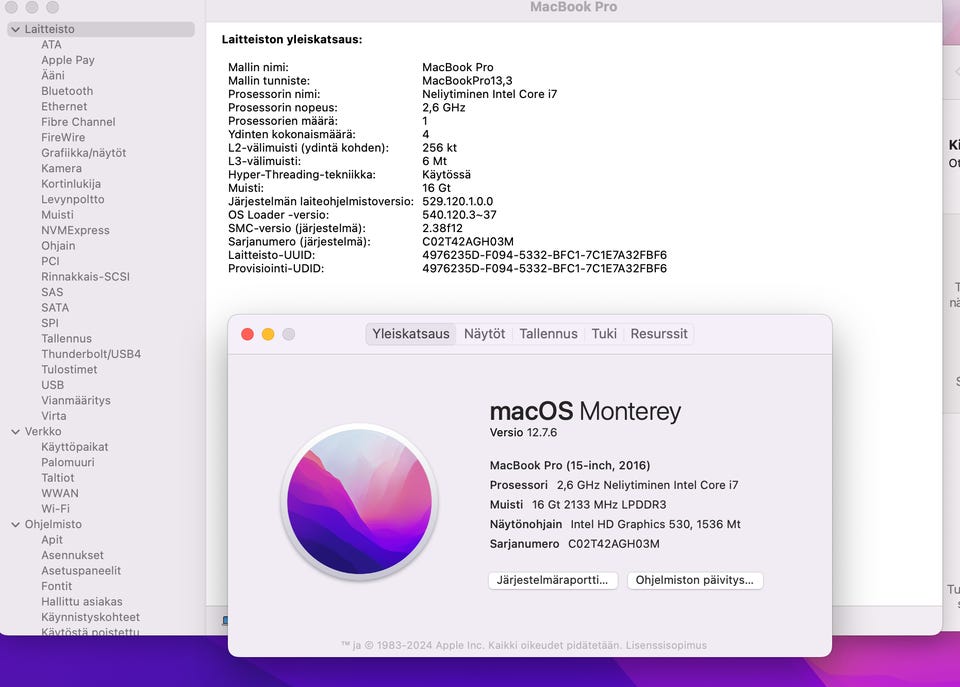Collapse the Verkko section
Image resolution: width=960 pixels, height=687 pixels.
[x=15, y=432]
